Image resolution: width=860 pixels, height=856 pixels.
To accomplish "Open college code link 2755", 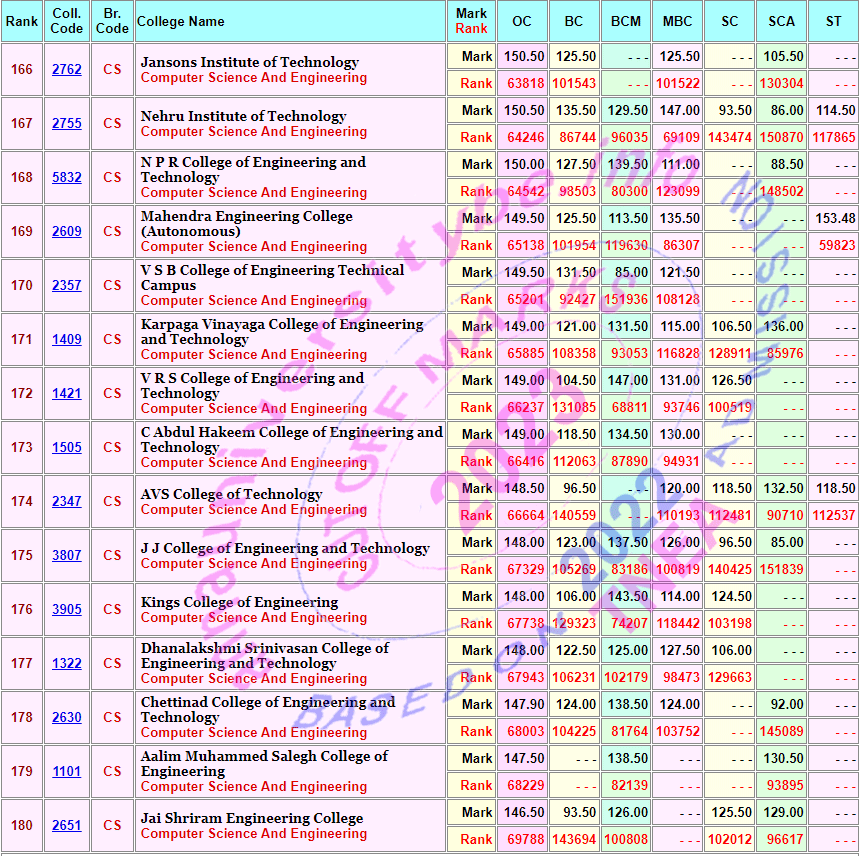I will click(x=67, y=123).
